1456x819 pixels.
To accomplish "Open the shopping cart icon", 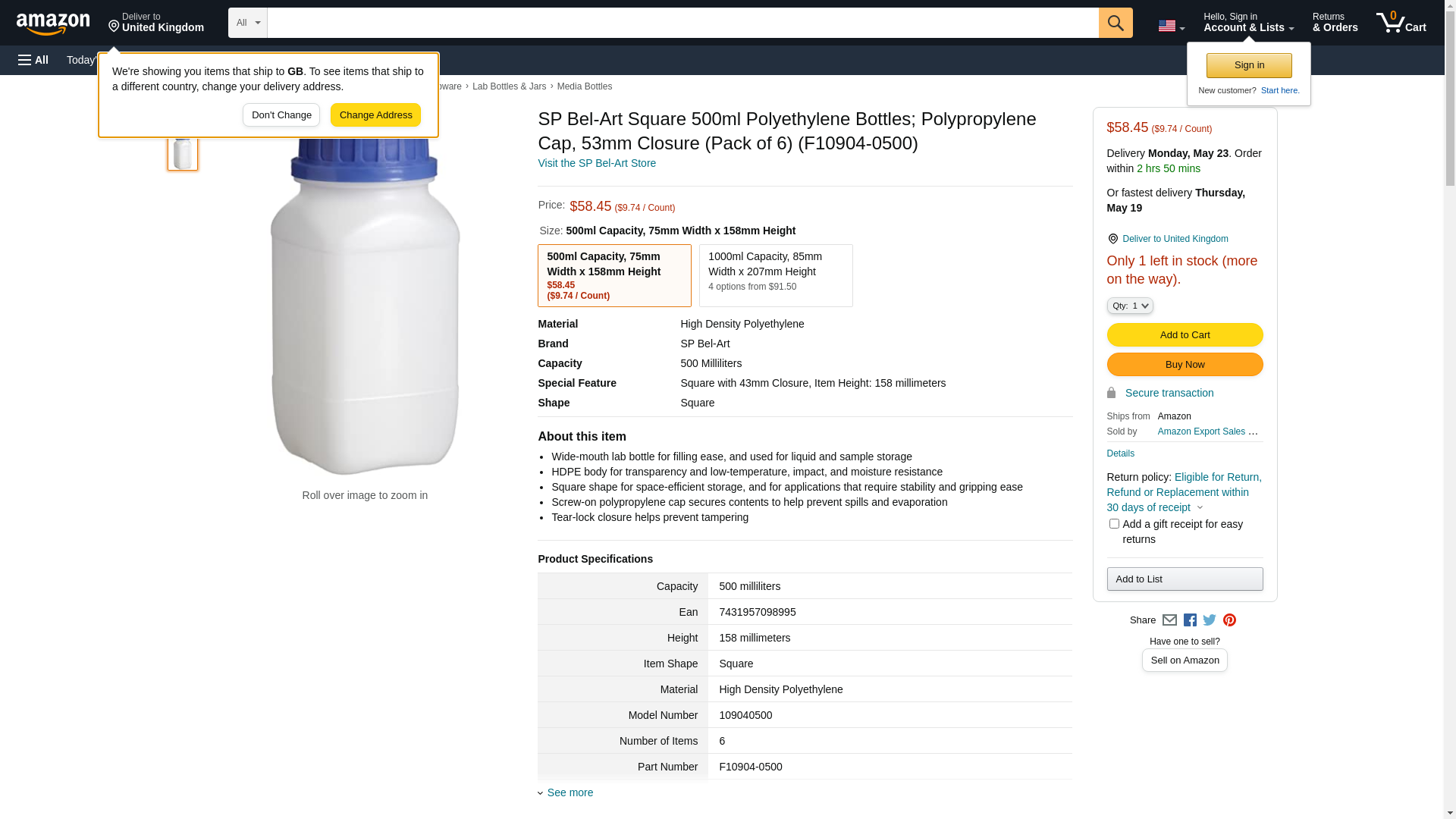I will click(x=1401, y=23).
